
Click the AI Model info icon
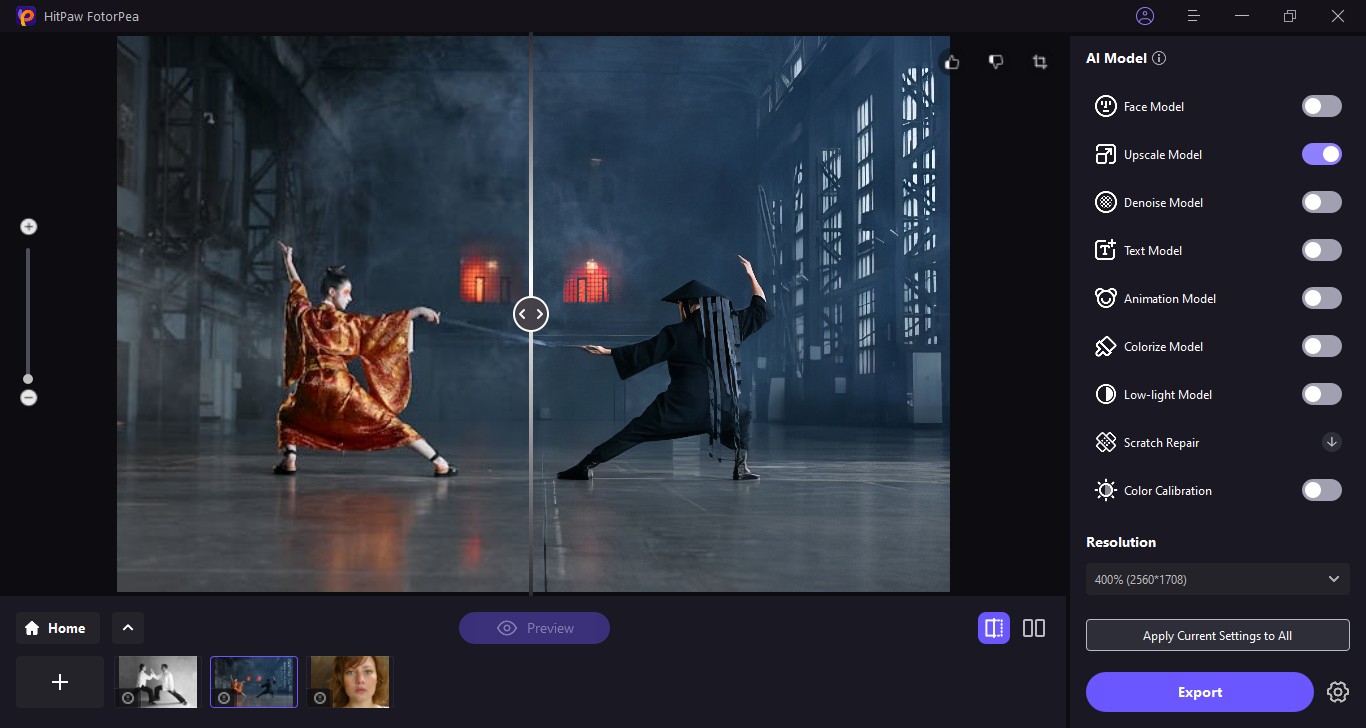(1159, 58)
